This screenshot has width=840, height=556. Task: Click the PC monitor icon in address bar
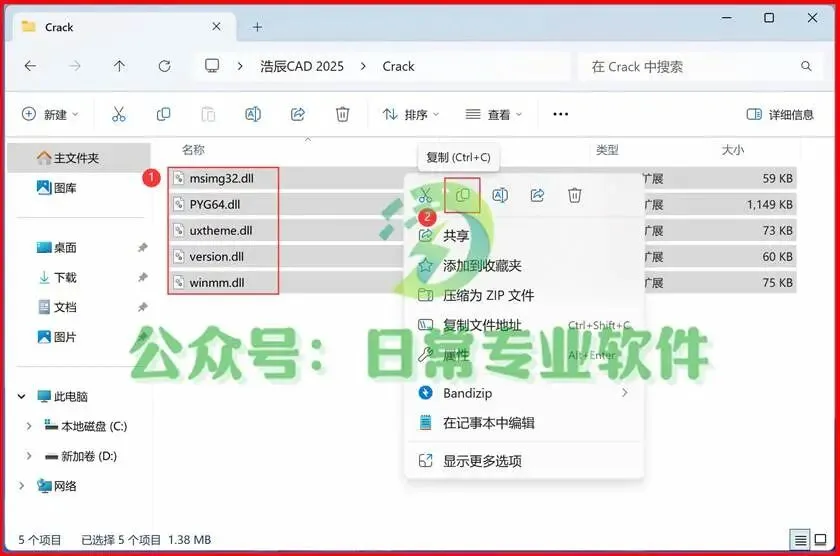[212, 66]
